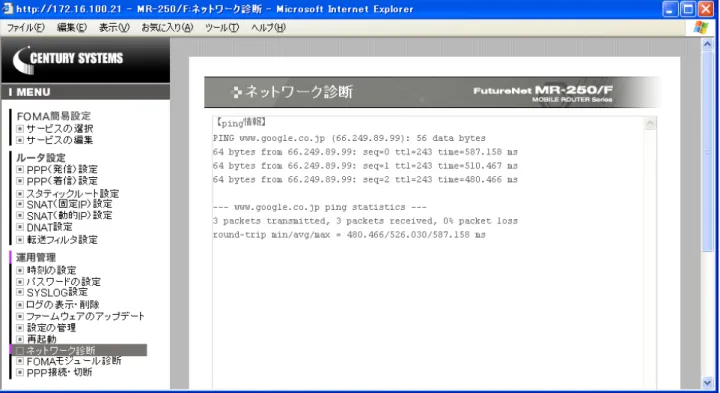Click bullet icon beside 転送フィルタ設定
This screenshot has height=393, width=720.
[20, 240]
